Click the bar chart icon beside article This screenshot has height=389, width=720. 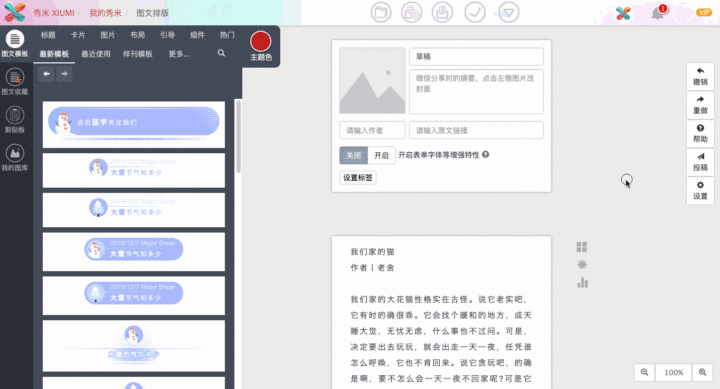pyautogui.click(x=582, y=282)
